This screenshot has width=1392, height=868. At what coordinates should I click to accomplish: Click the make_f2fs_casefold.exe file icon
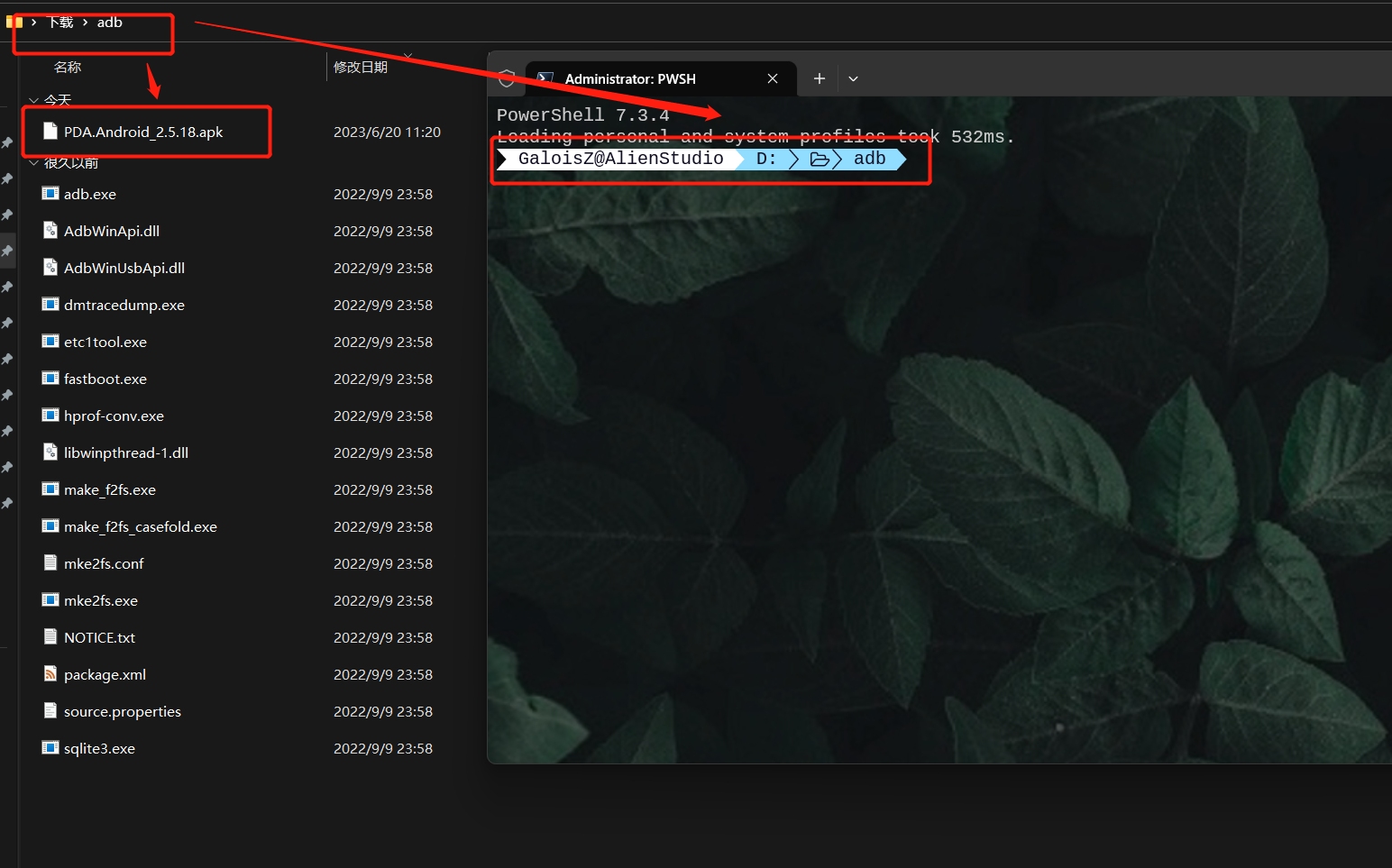point(50,525)
